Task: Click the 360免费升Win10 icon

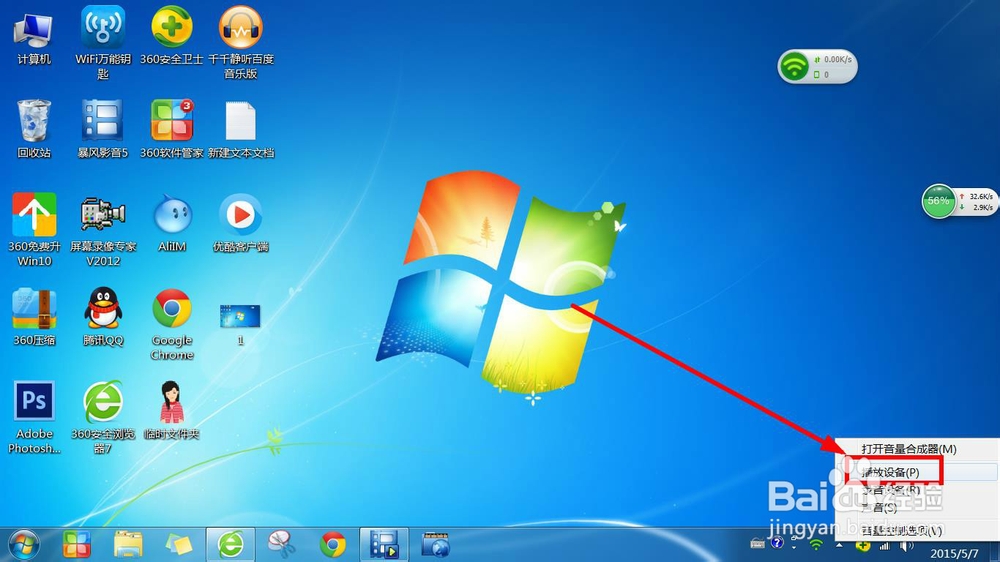Action: tap(34, 230)
